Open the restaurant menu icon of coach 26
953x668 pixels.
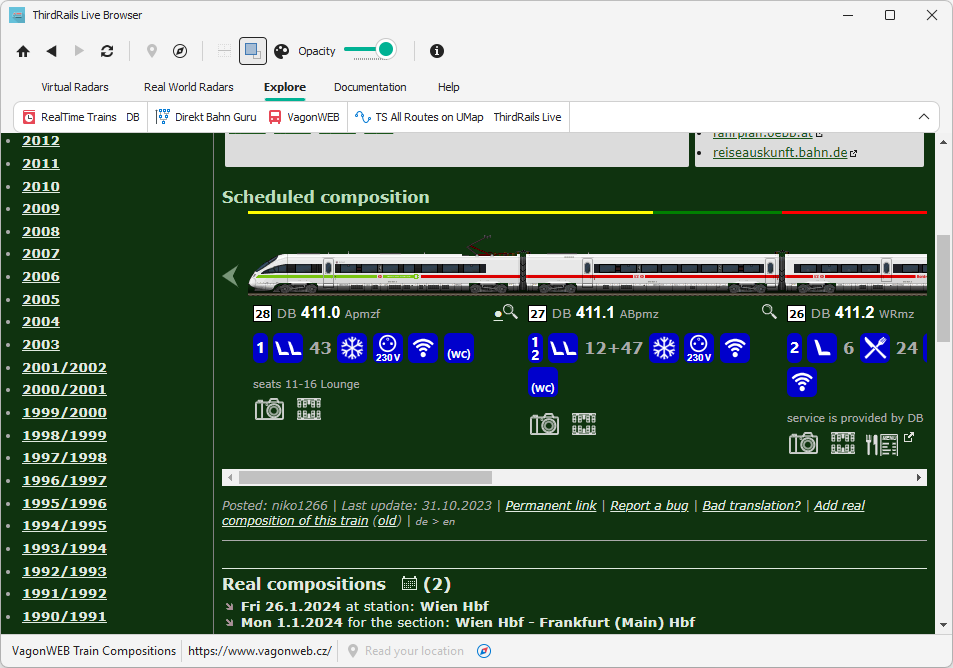(x=882, y=444)
